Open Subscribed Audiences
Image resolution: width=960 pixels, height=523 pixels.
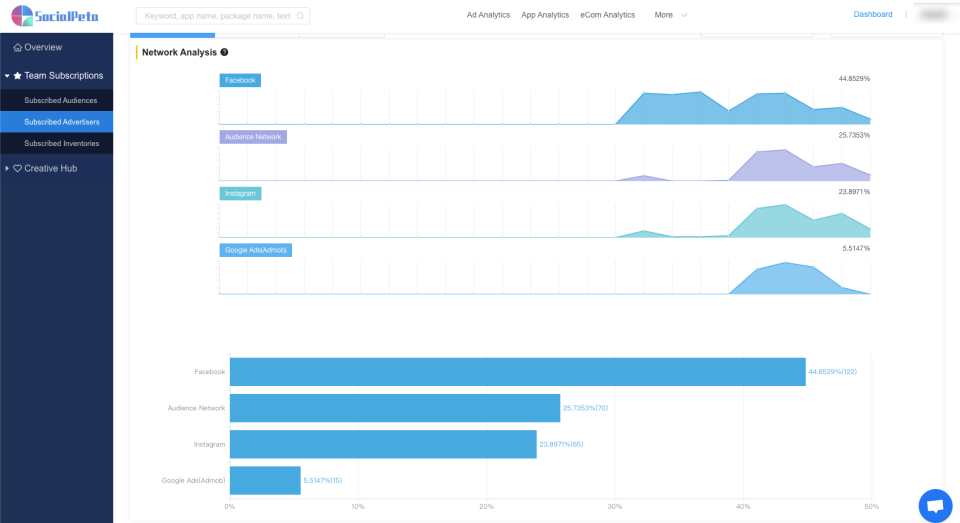click(56, 100)
